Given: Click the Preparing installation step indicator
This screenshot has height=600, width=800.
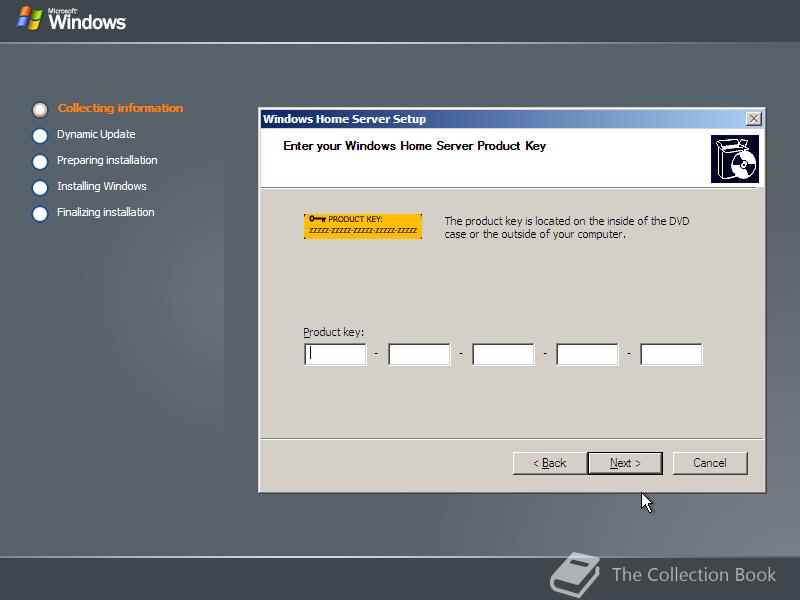Looking at the screenshot, I should [40, 161].
